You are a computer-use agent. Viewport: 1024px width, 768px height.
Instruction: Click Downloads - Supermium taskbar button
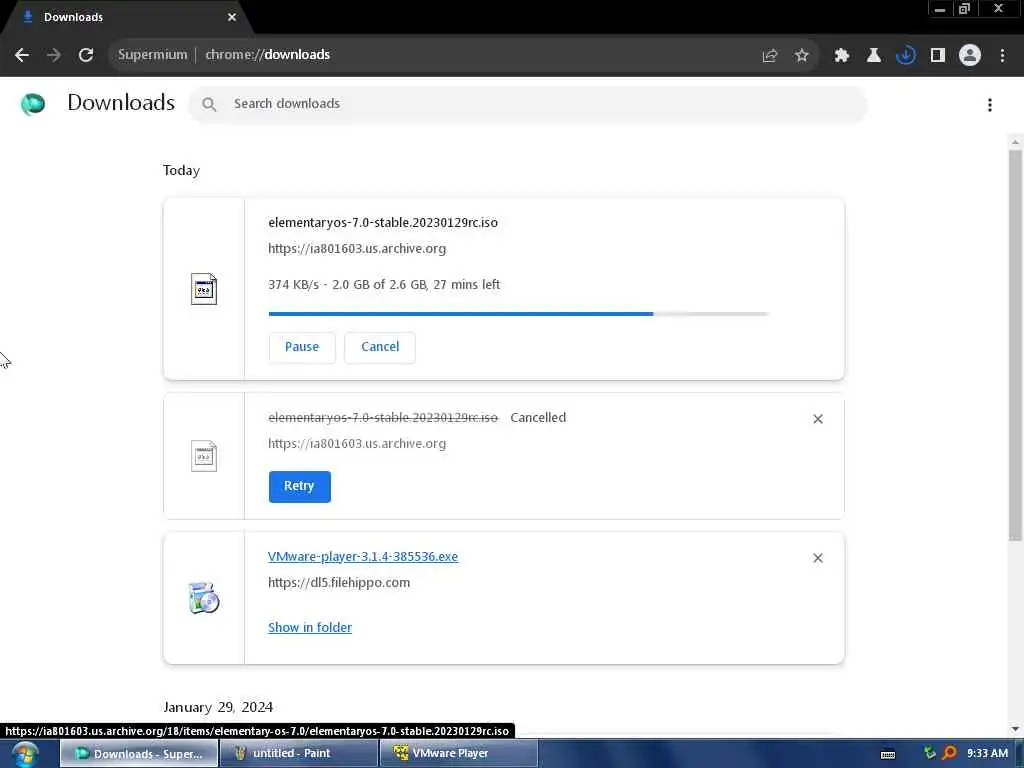(x=139, y=754)
